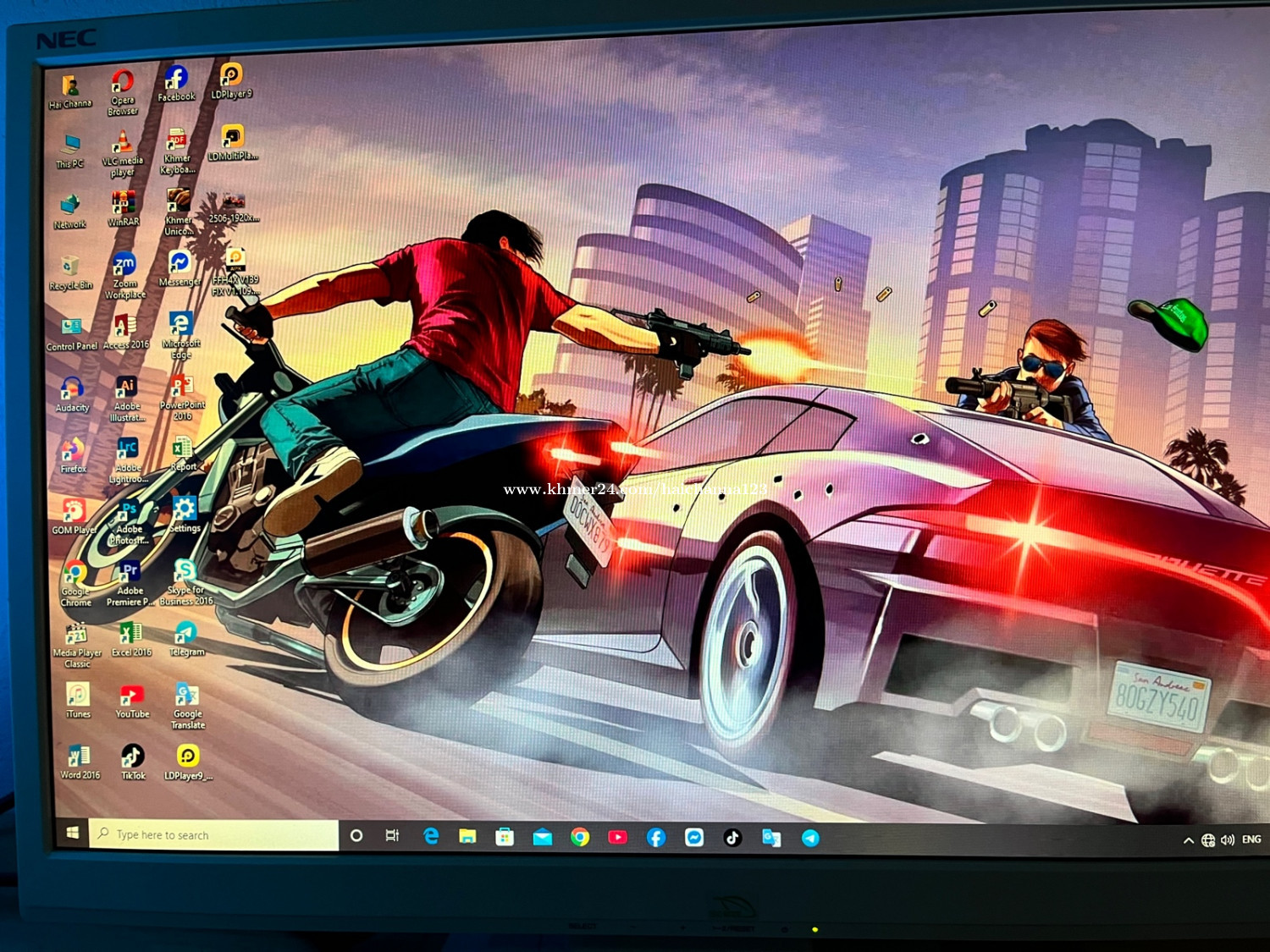Open the Facebook desktop shortcut
This screenshot has height=952, width=1270.
[176, 84]
